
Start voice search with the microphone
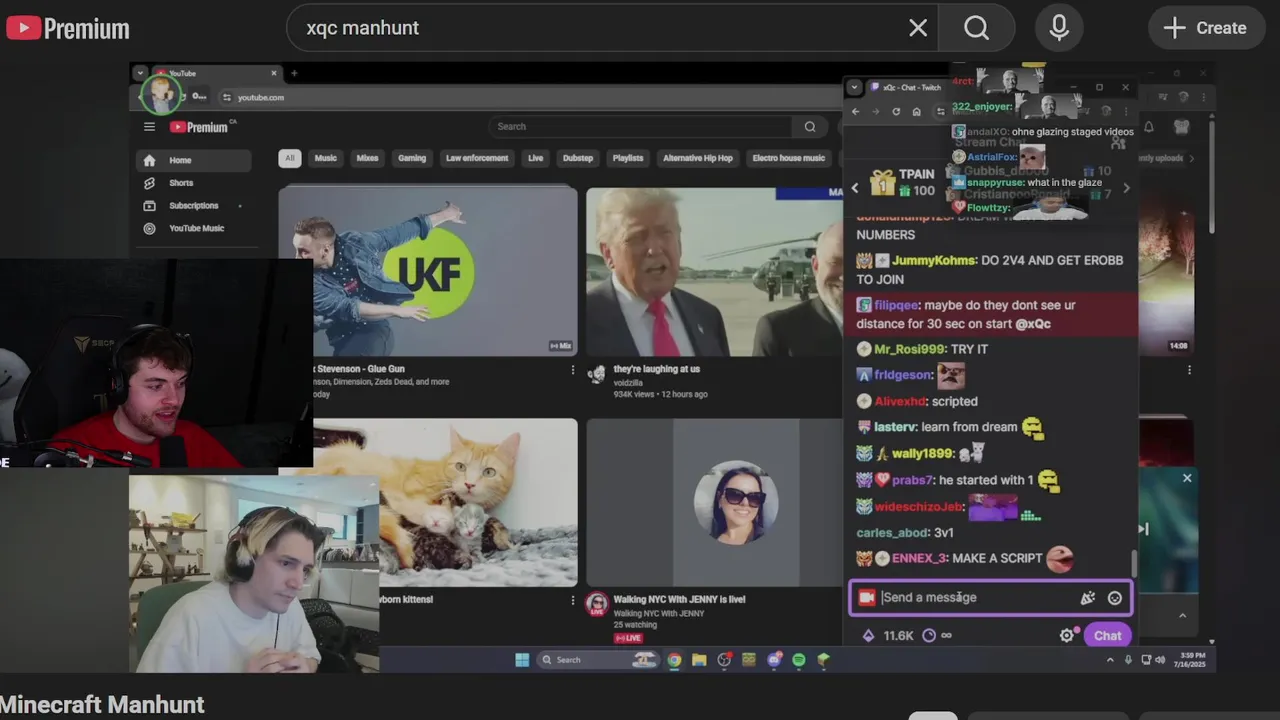[1059, 28]
